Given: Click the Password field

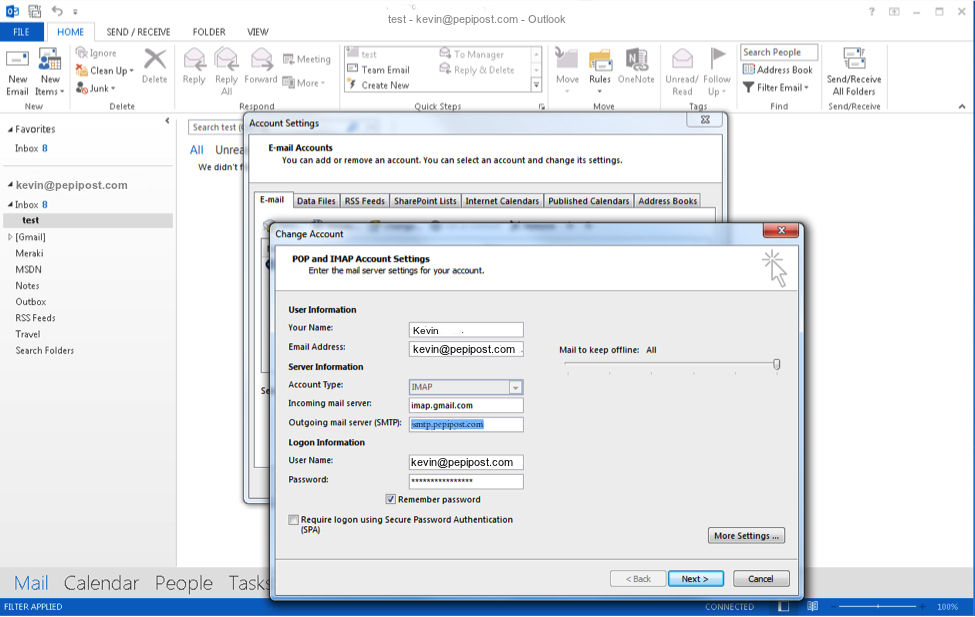Looking at the screenshot, I should pyautogui.click(x=466, y=481).
